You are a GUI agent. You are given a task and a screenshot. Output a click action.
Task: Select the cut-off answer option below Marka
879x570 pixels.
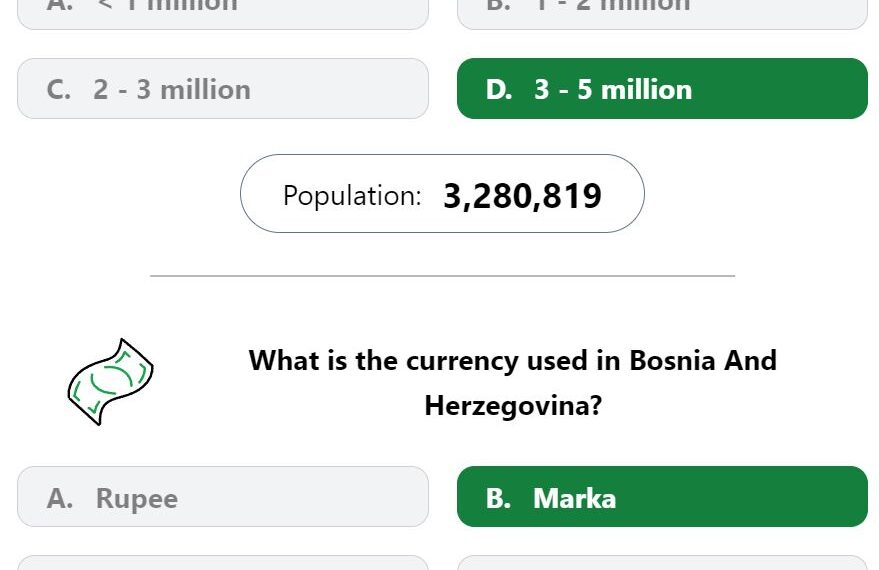pos(663,563)
